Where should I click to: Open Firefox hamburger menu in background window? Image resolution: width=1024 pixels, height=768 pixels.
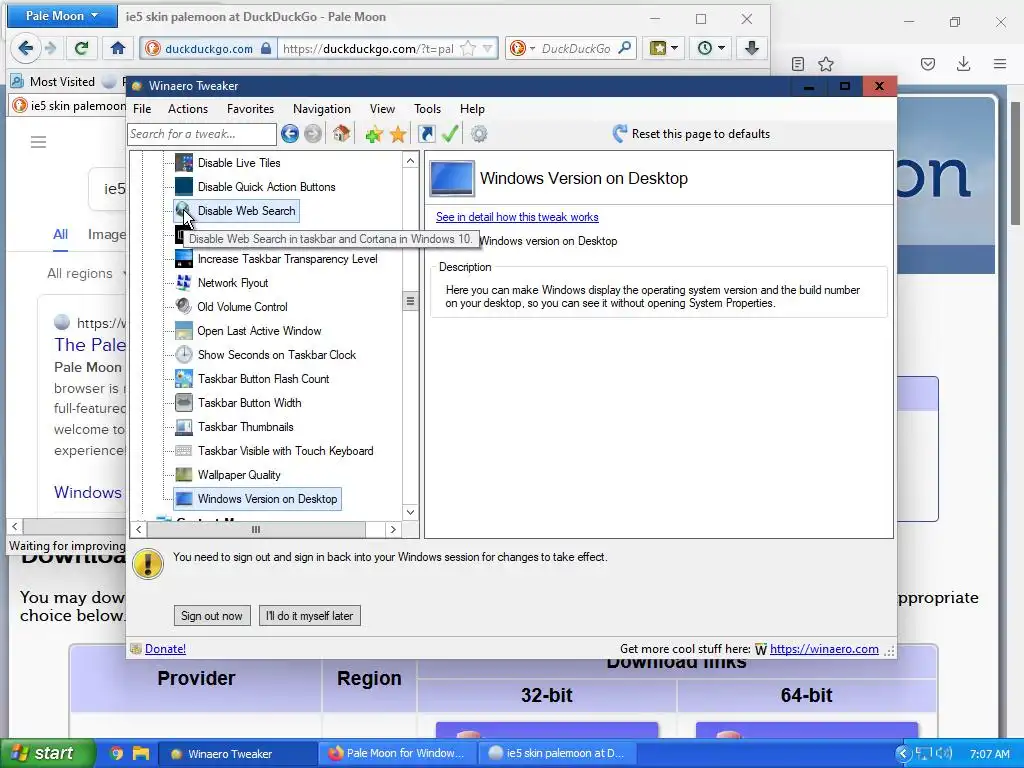999,63
